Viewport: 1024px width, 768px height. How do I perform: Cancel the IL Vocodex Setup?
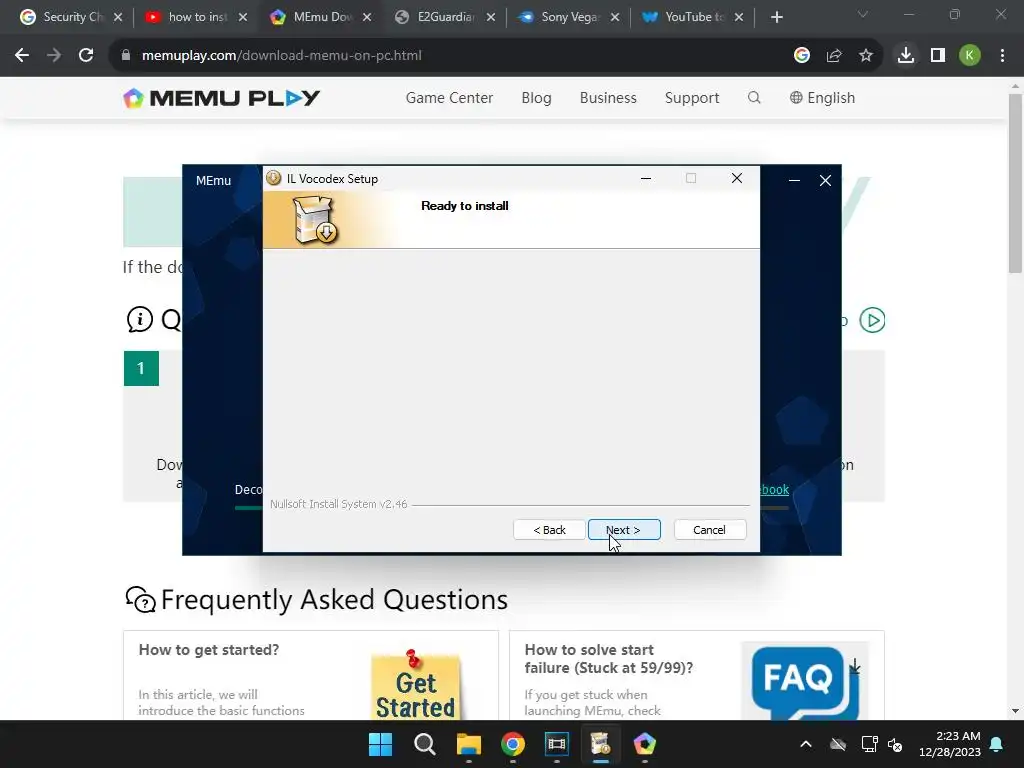709,530
